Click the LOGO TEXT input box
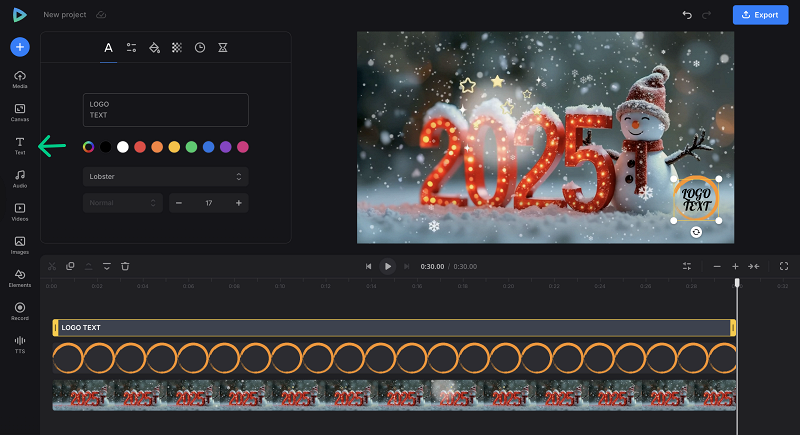This screenshot has width=800, height=435. tap(166, 110)
